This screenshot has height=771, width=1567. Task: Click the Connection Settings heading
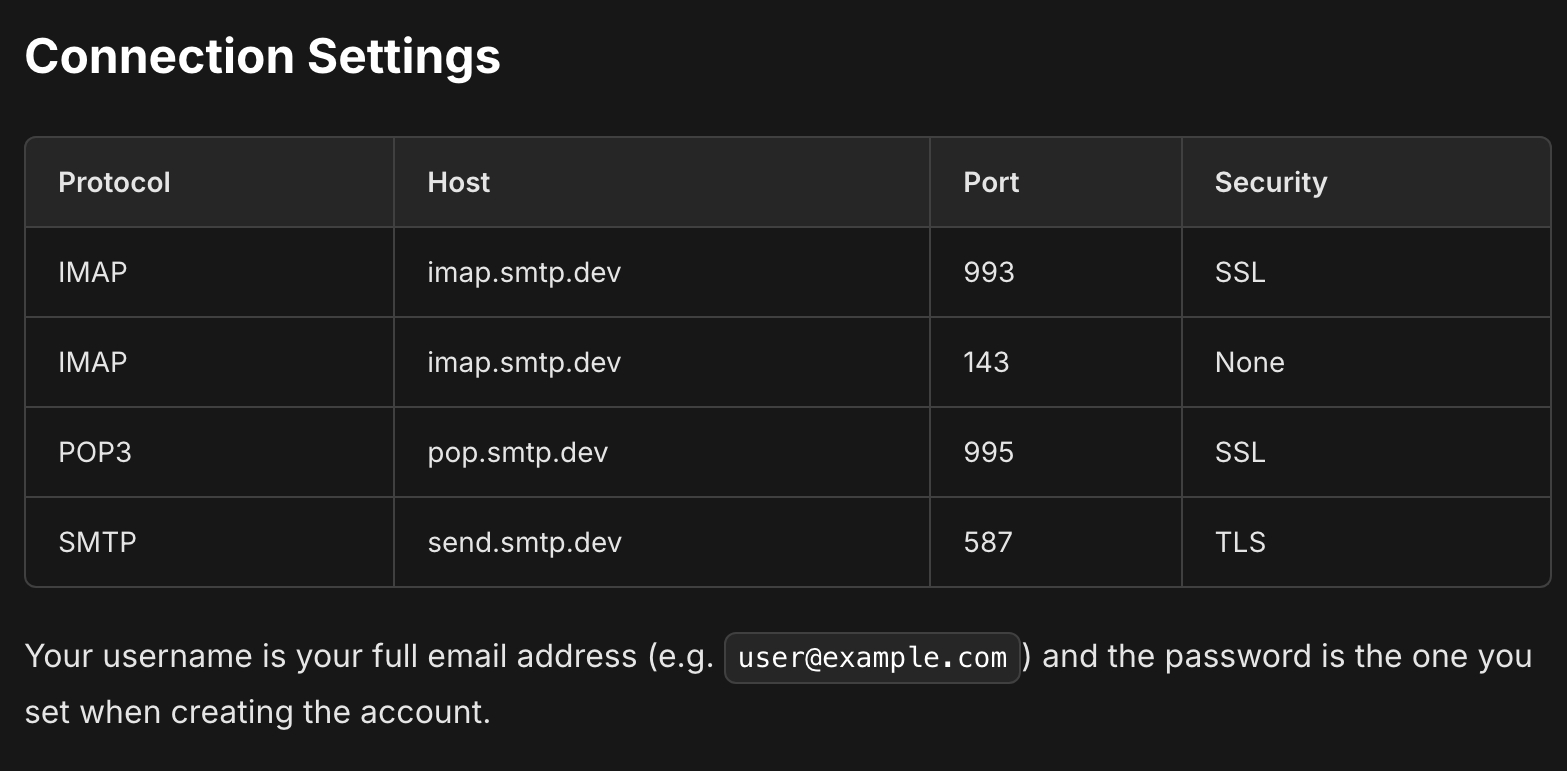pos(262,57)
